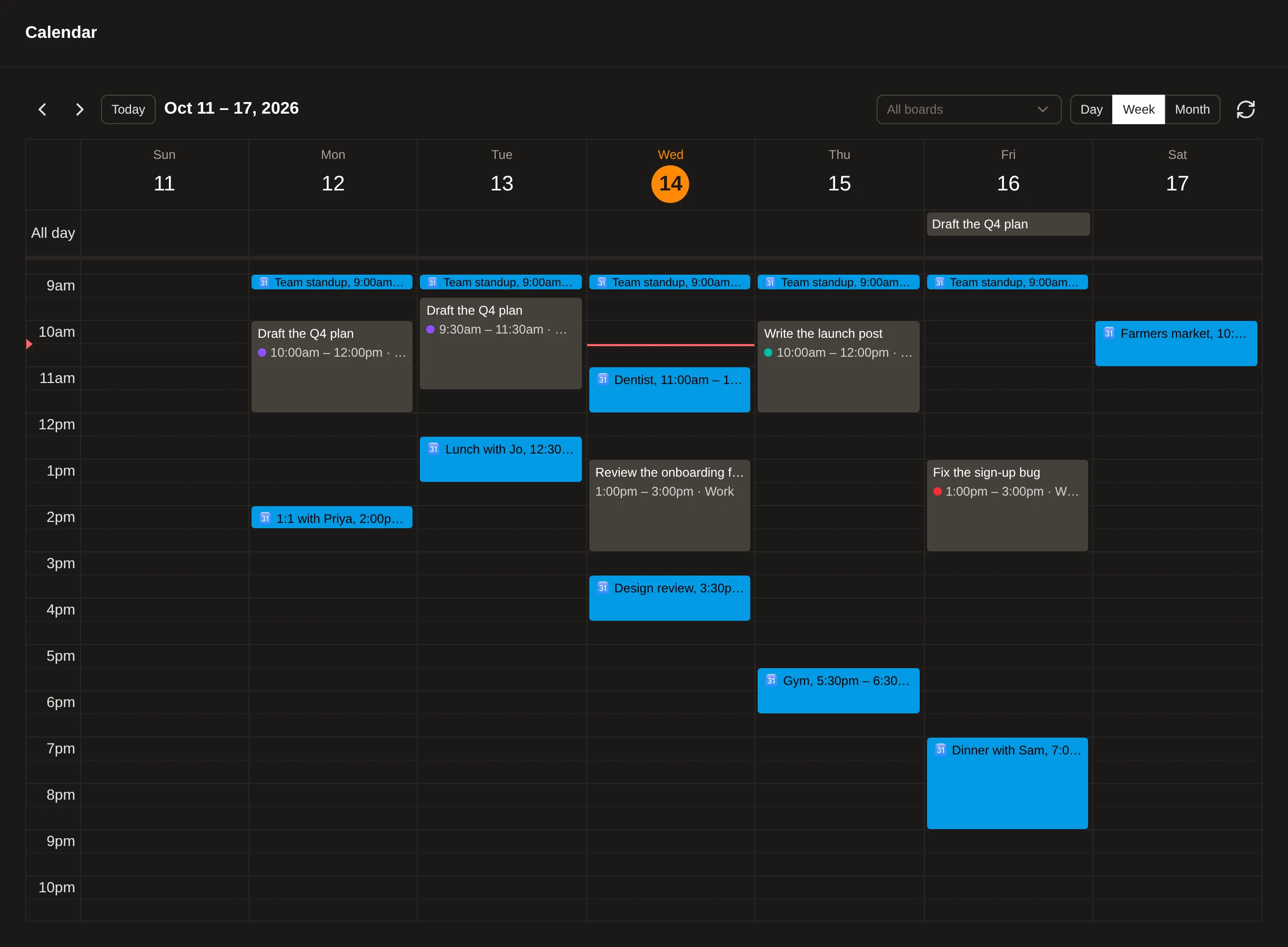The image size is (1288, 947).
Task: Click the red dot on Fix the sign-up bug
Action: pos(937,491)
